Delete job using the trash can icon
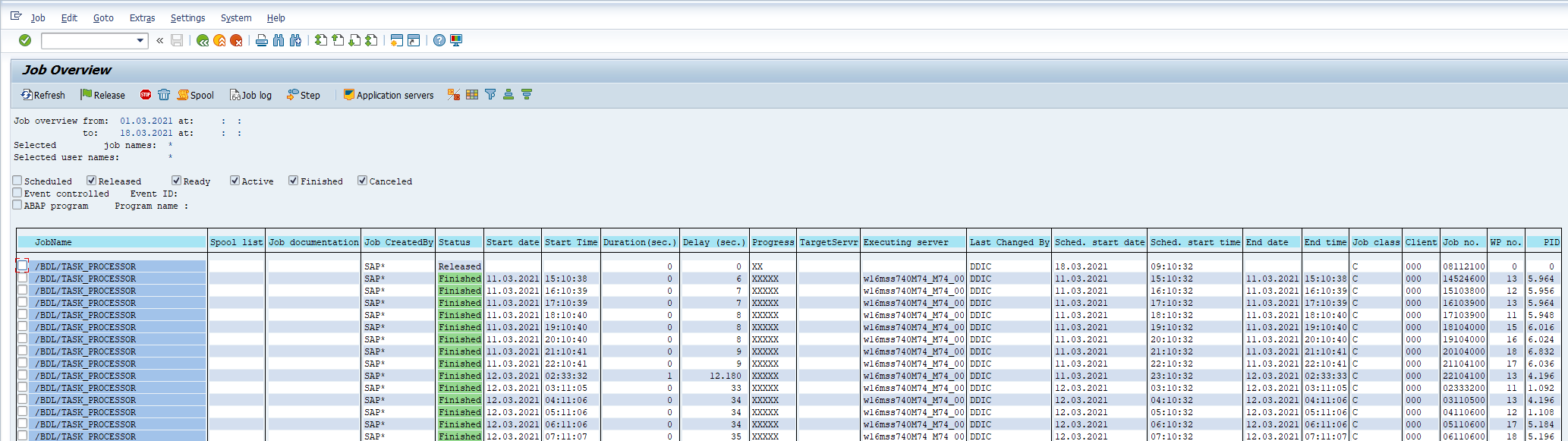 [x=164, y=95]
